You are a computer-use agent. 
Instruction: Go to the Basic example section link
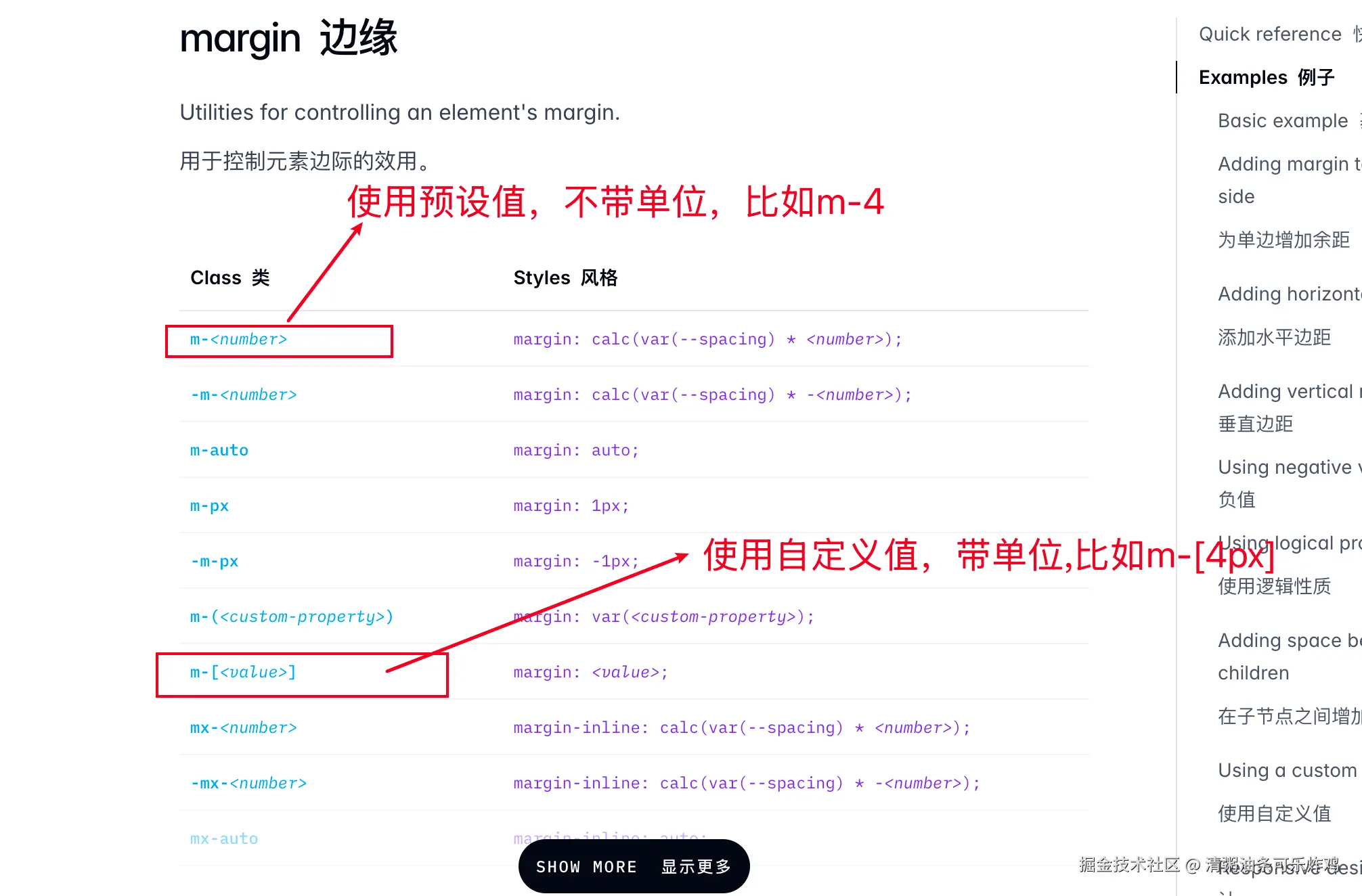coord(1283,120)
